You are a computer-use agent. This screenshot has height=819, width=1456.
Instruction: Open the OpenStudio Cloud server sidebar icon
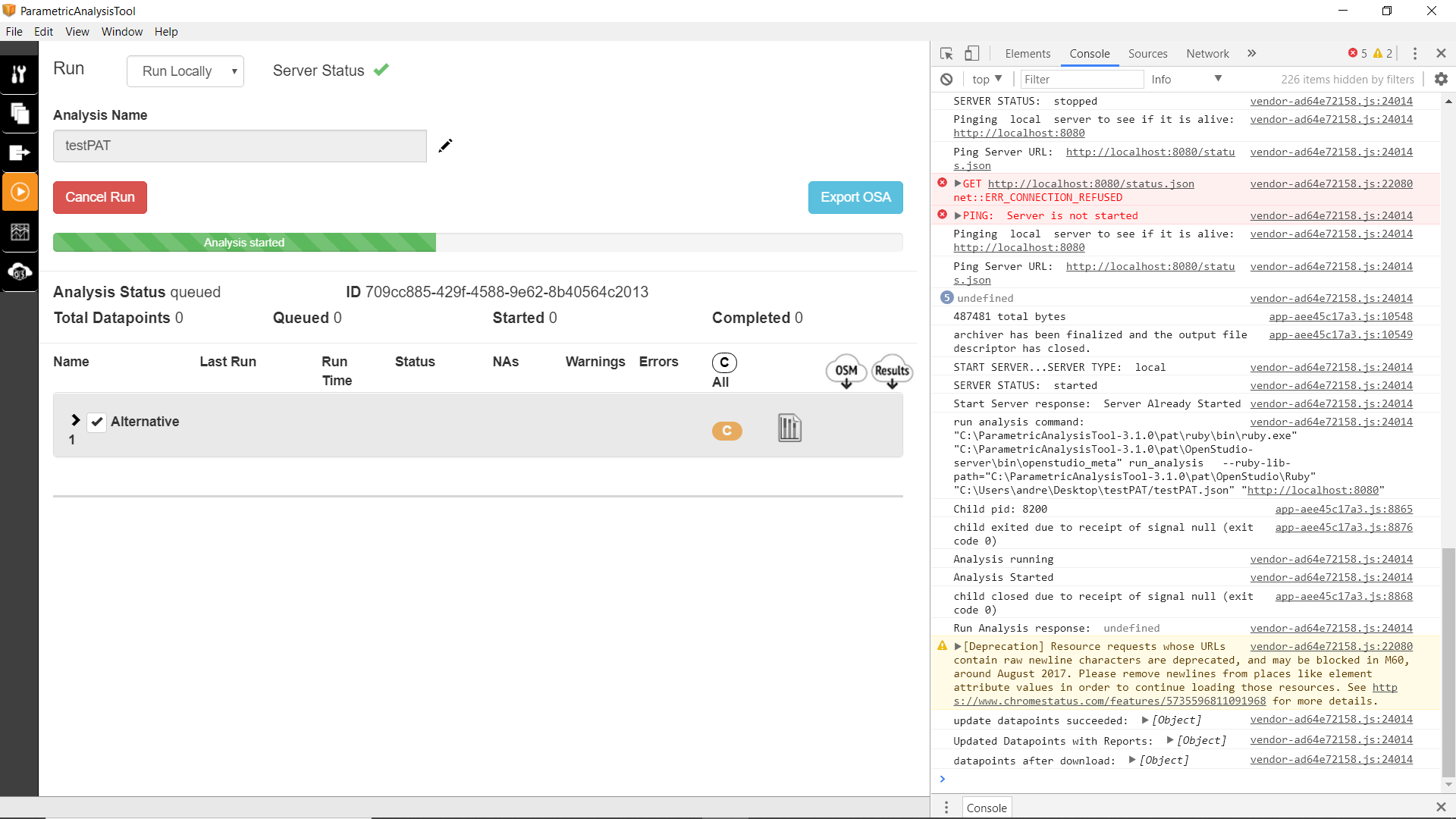20,272
